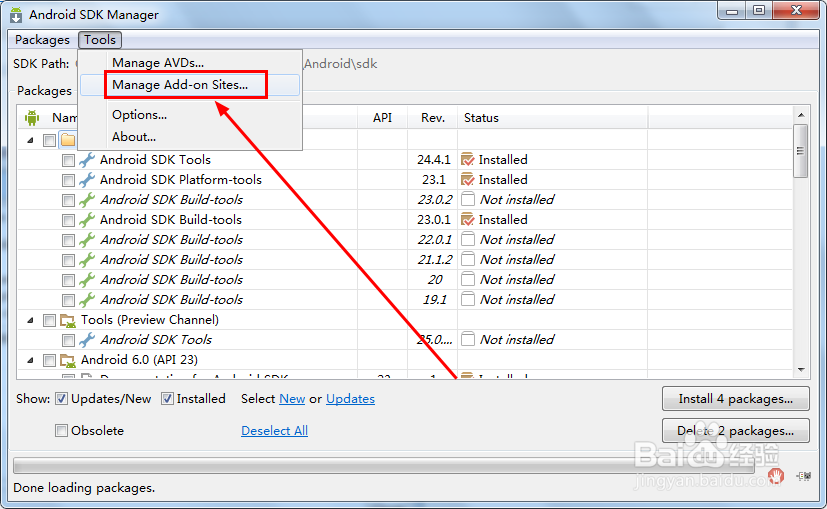This screenshot has height=509, width=827.
Task: Check Build-tools 21.1.2 row checkbox
Action: 68,261
